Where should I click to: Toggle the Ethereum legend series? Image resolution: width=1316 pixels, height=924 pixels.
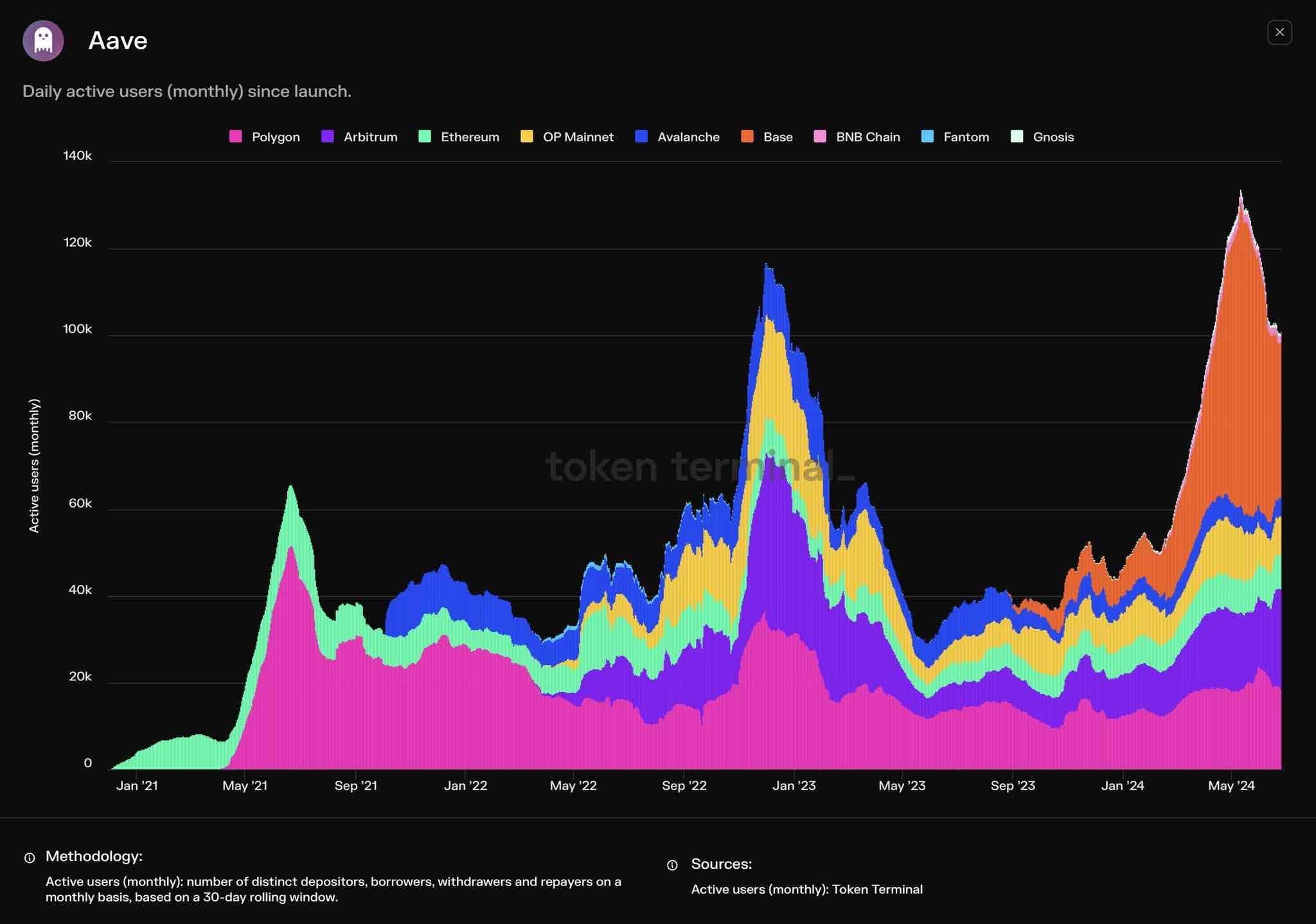(459, 137)
